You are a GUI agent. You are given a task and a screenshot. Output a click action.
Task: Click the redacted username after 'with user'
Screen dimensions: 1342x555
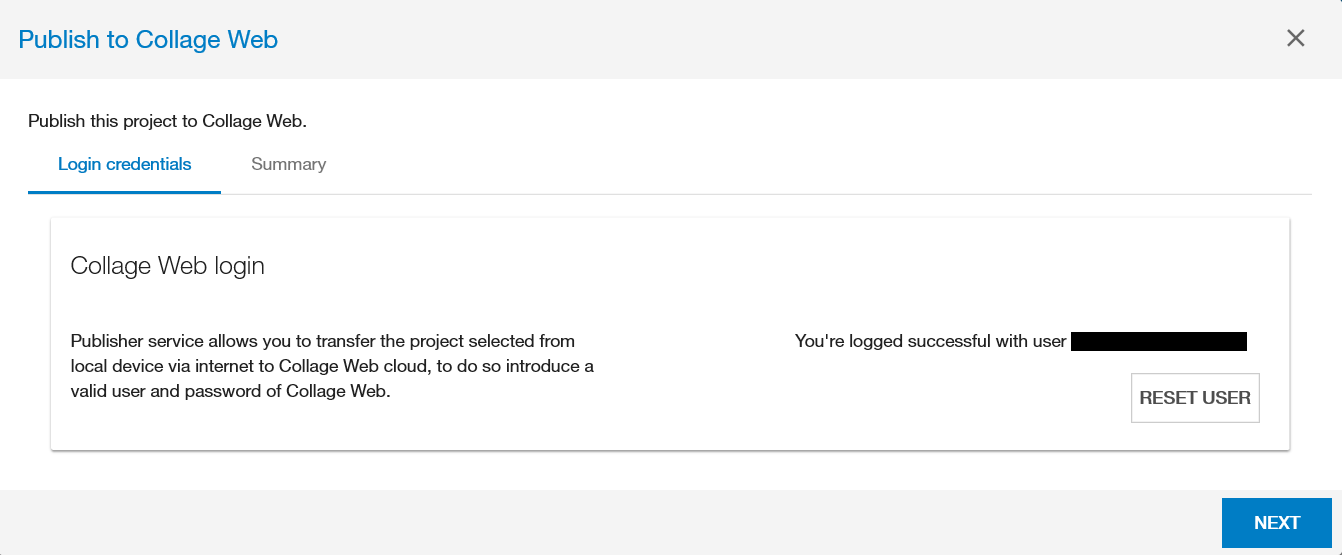click(1158, 342)
